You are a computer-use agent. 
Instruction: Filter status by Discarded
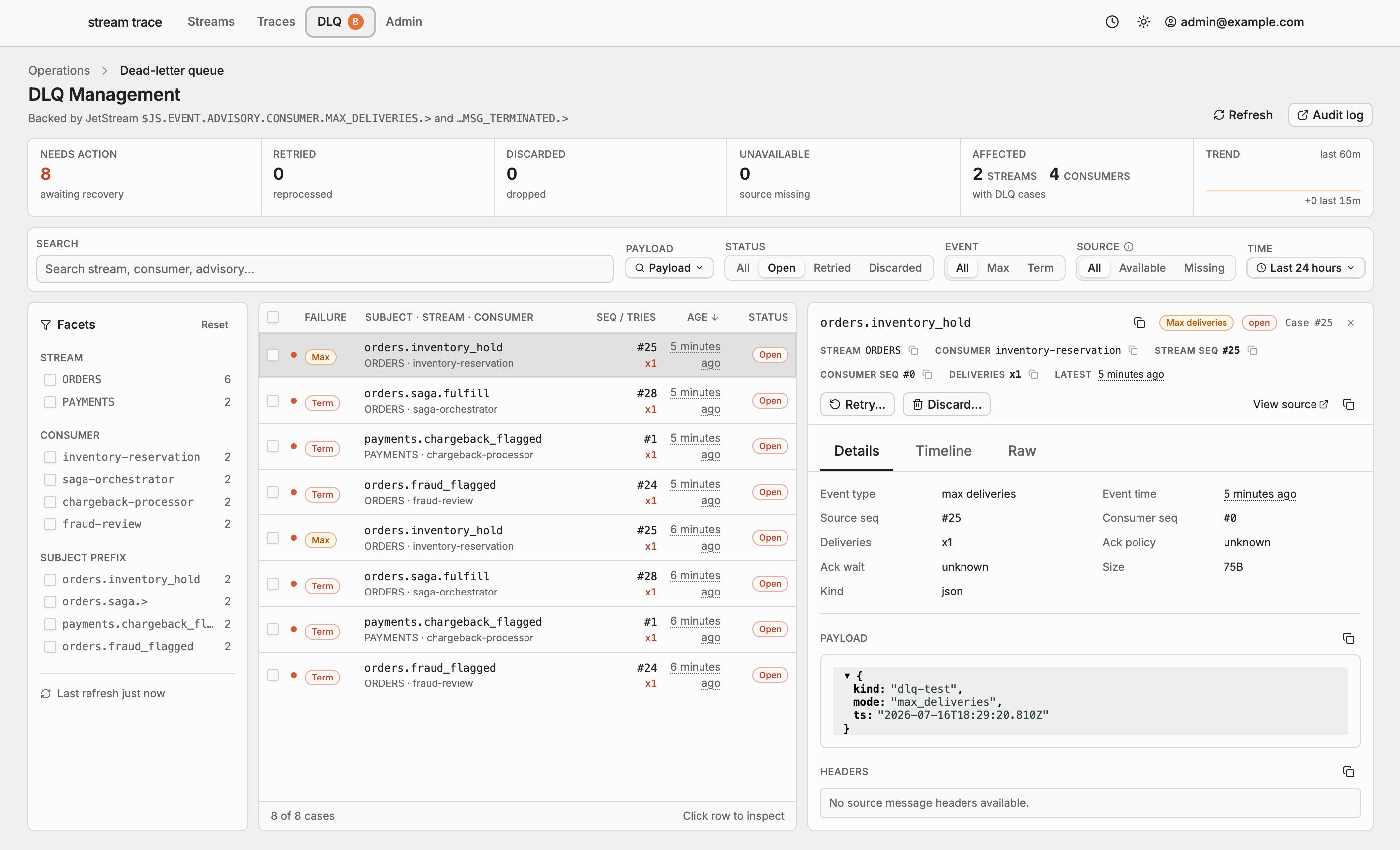pyautogui.click(x=895, y=268)
